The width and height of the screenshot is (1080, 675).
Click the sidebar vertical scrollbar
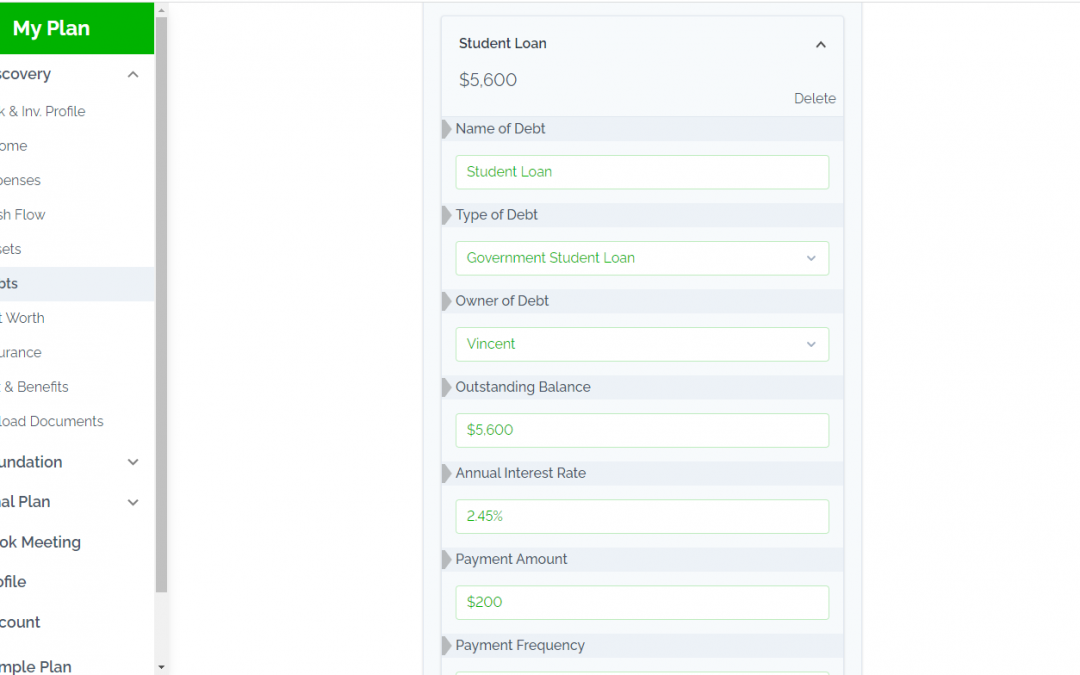[x=161, y=304]
